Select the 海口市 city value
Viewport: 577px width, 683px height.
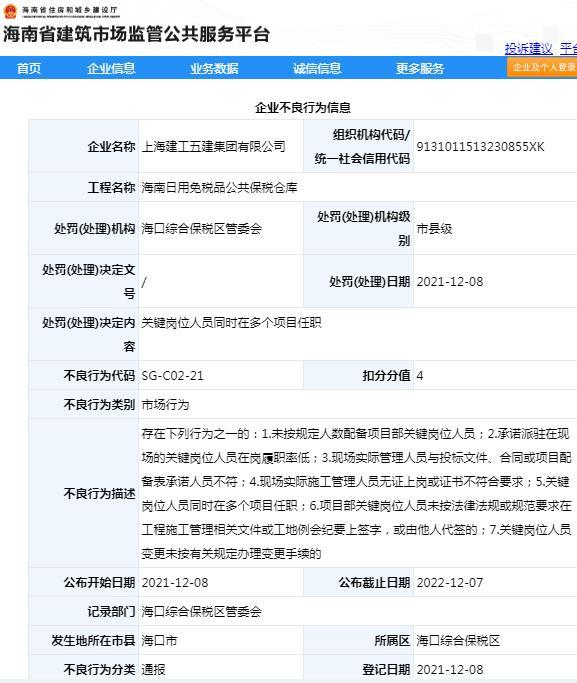tap(159, 640)
